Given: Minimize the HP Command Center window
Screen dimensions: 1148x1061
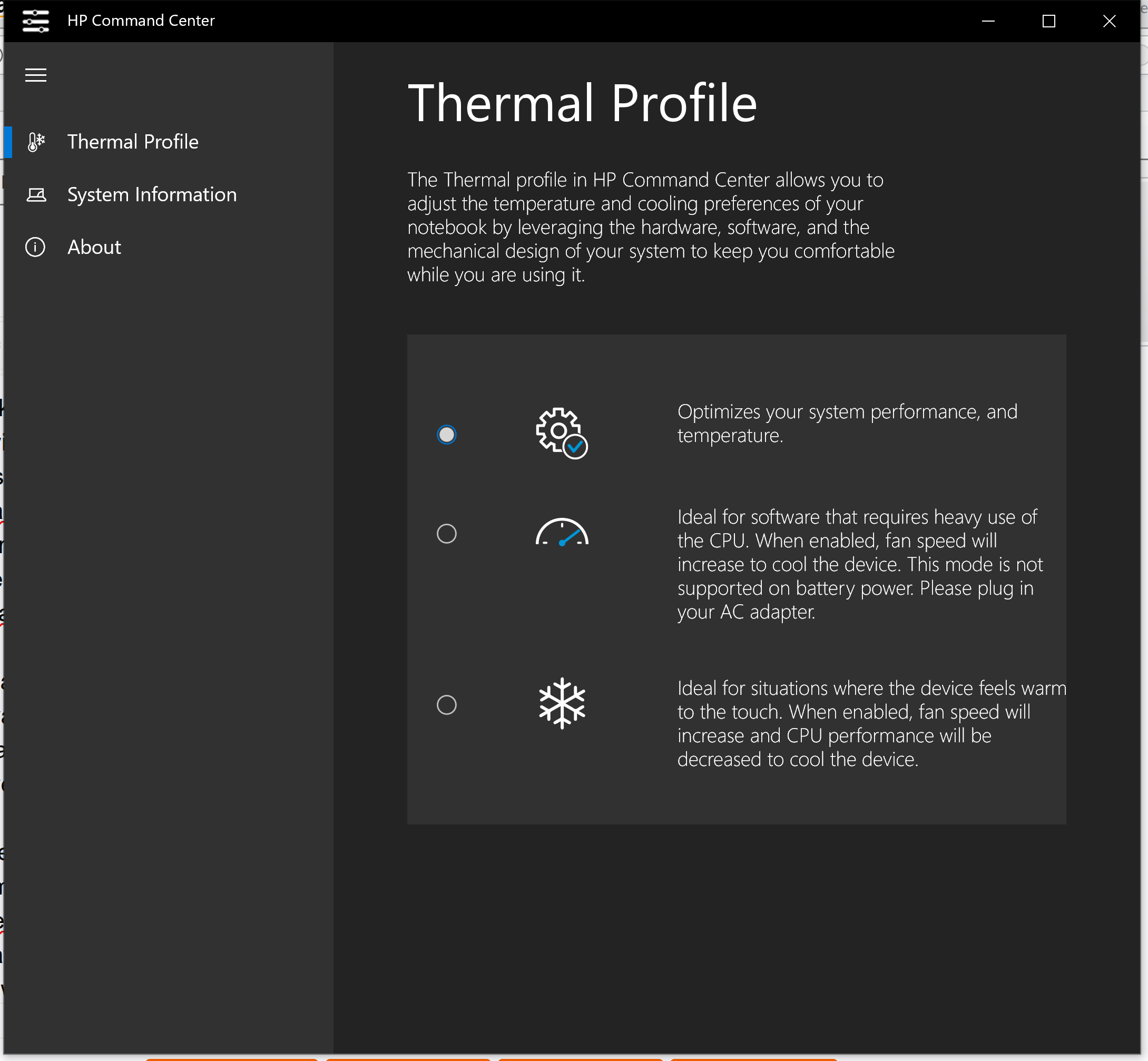Looking at the screenshot, I should [988, 21].
